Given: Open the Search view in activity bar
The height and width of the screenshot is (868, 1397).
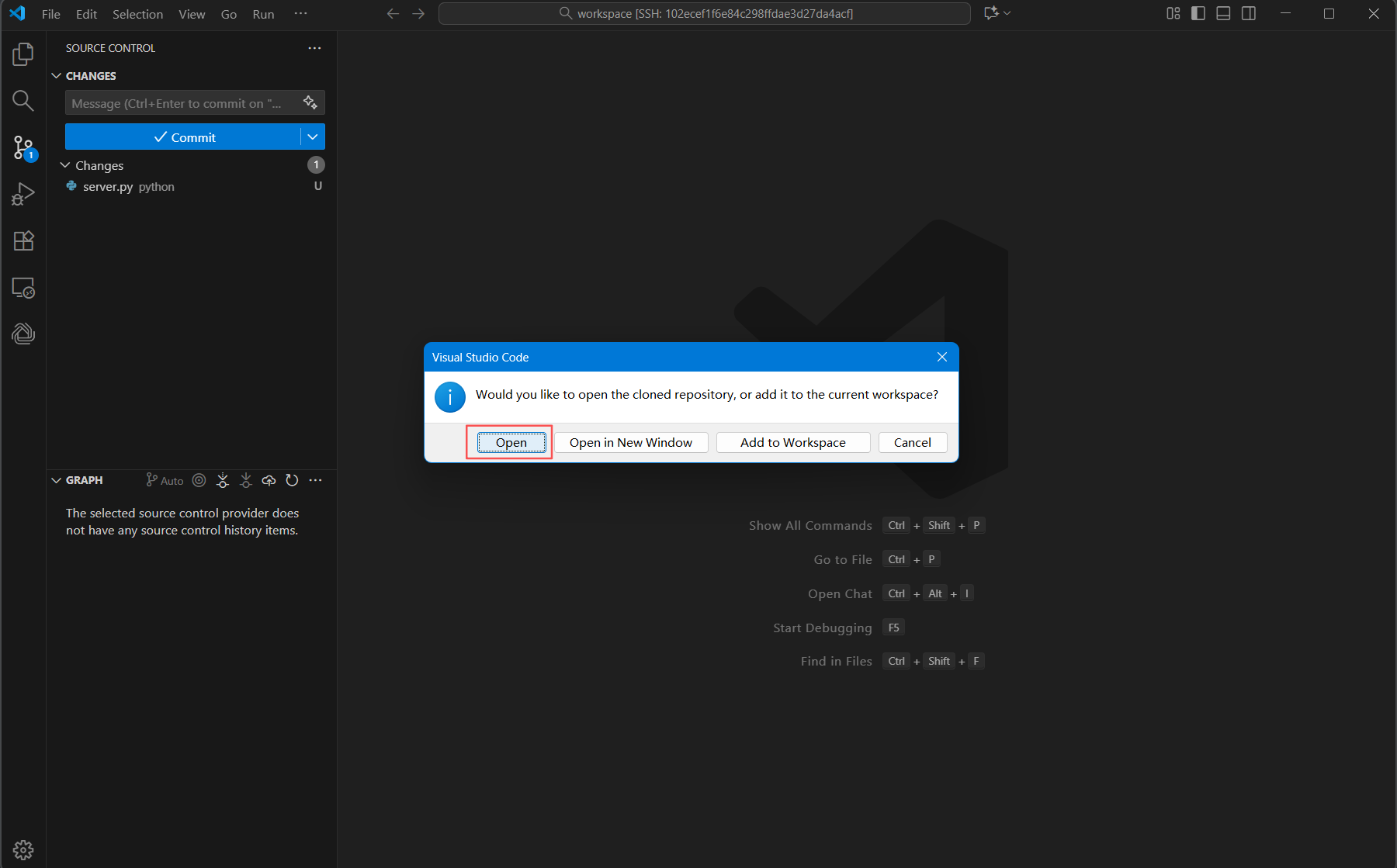Looking at the screenshot, I should [23, 101].
